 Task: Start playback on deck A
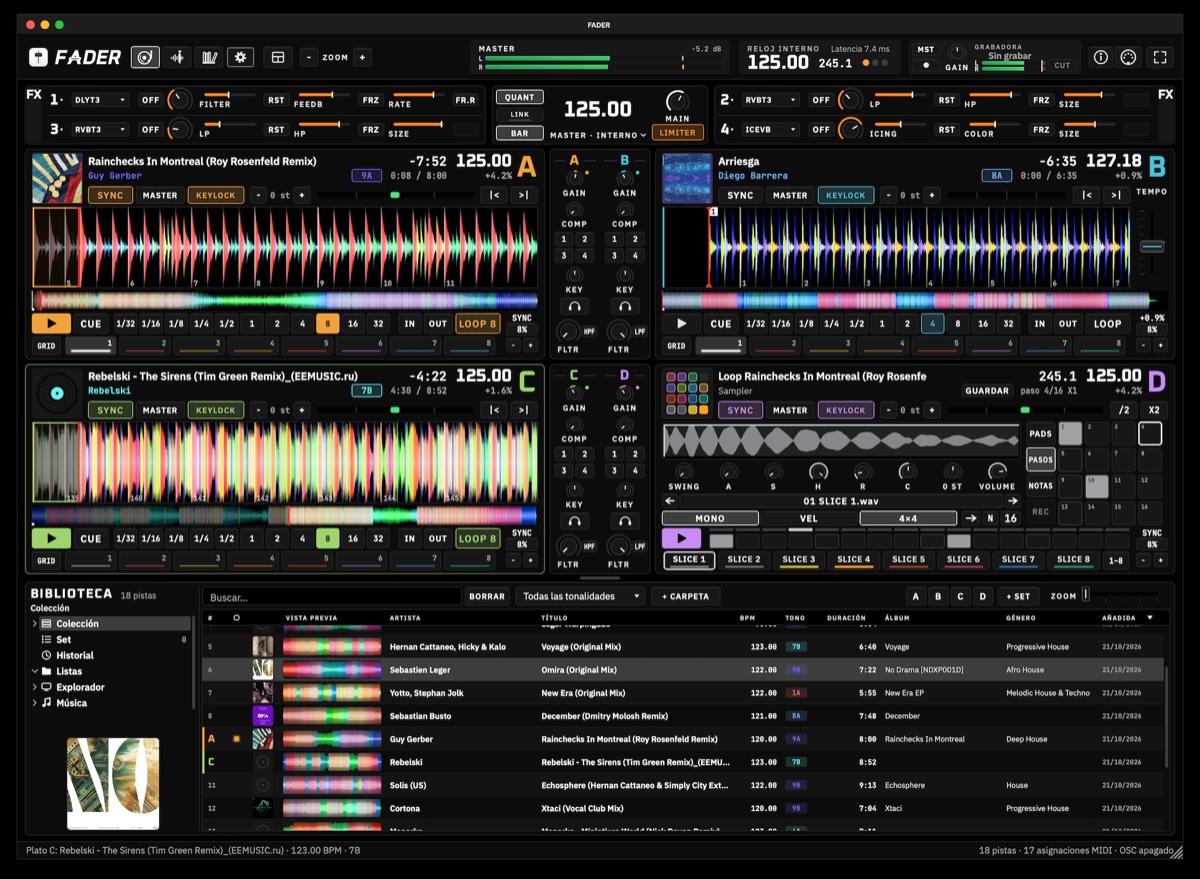click(51, 324)
